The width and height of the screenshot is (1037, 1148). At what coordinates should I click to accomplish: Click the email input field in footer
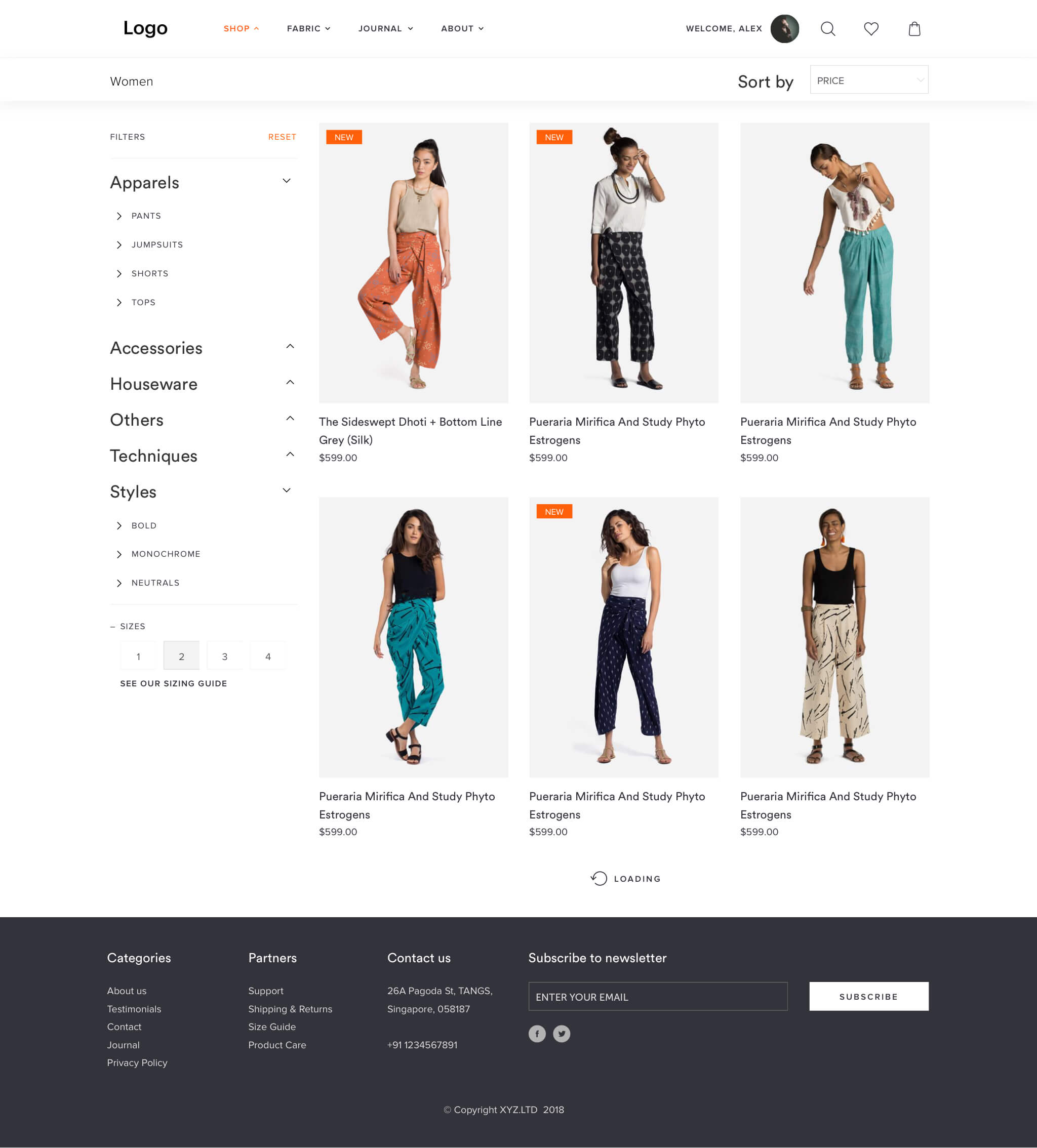coord(658,996)
